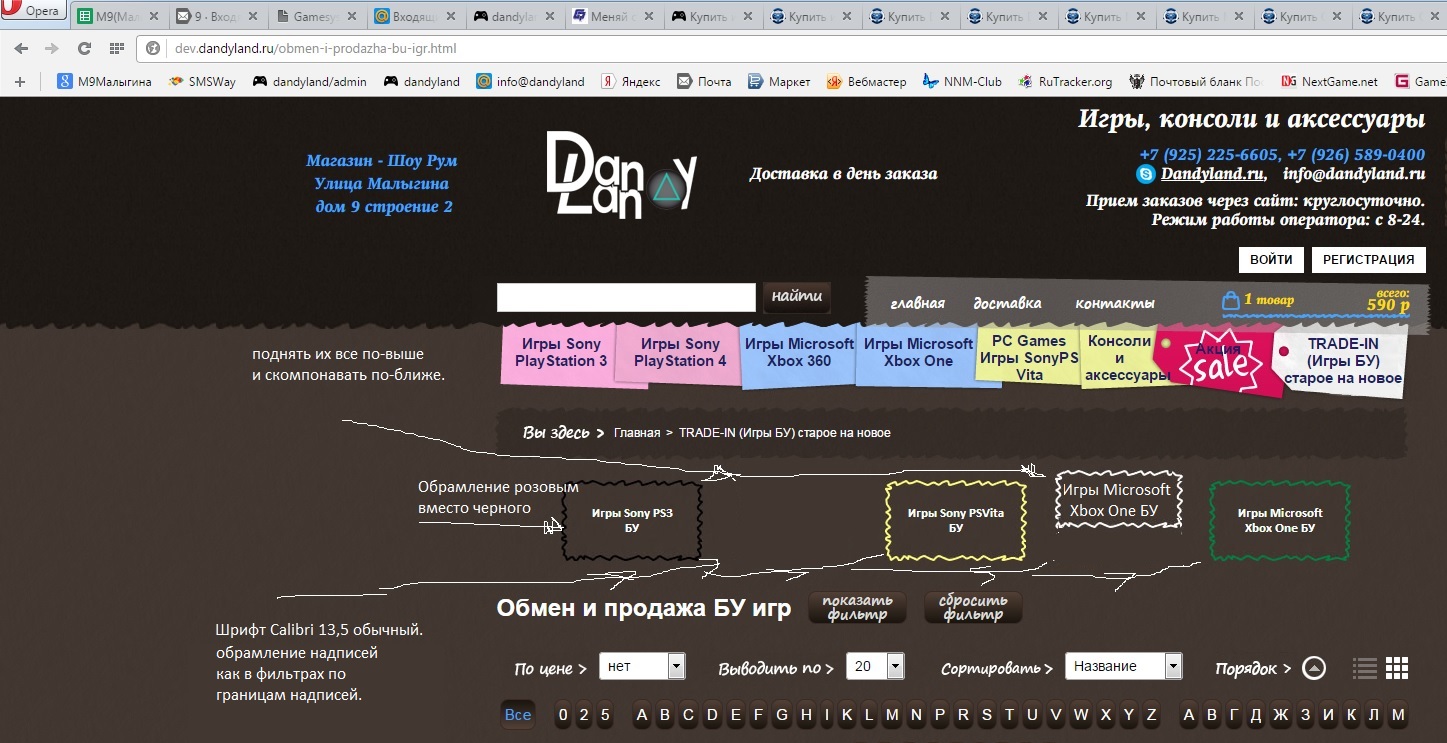Open the info@dandyland.ru email link
Viewport: 1447px width, 743px height.
click(x=1354, y=174)
